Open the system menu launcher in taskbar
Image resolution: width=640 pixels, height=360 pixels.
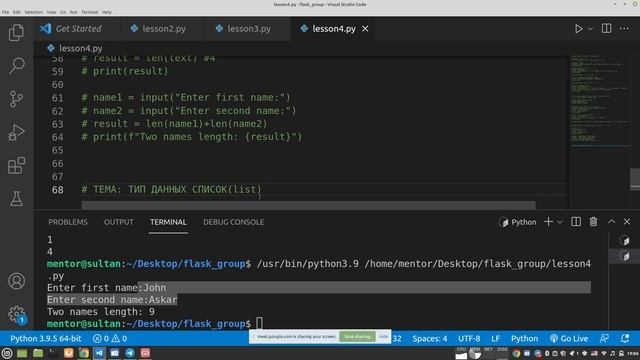tap(7, 353)
